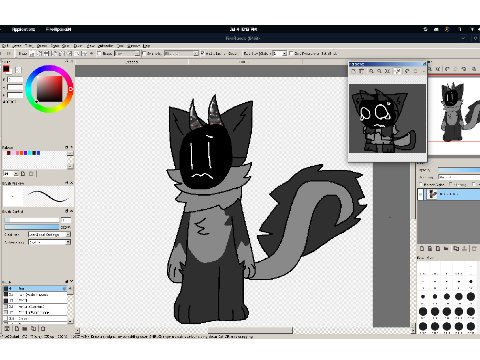The width and height of the screenshot is (480, 360).
Task: Add layer folder icon below the layer list
Action: click(446, 249)
